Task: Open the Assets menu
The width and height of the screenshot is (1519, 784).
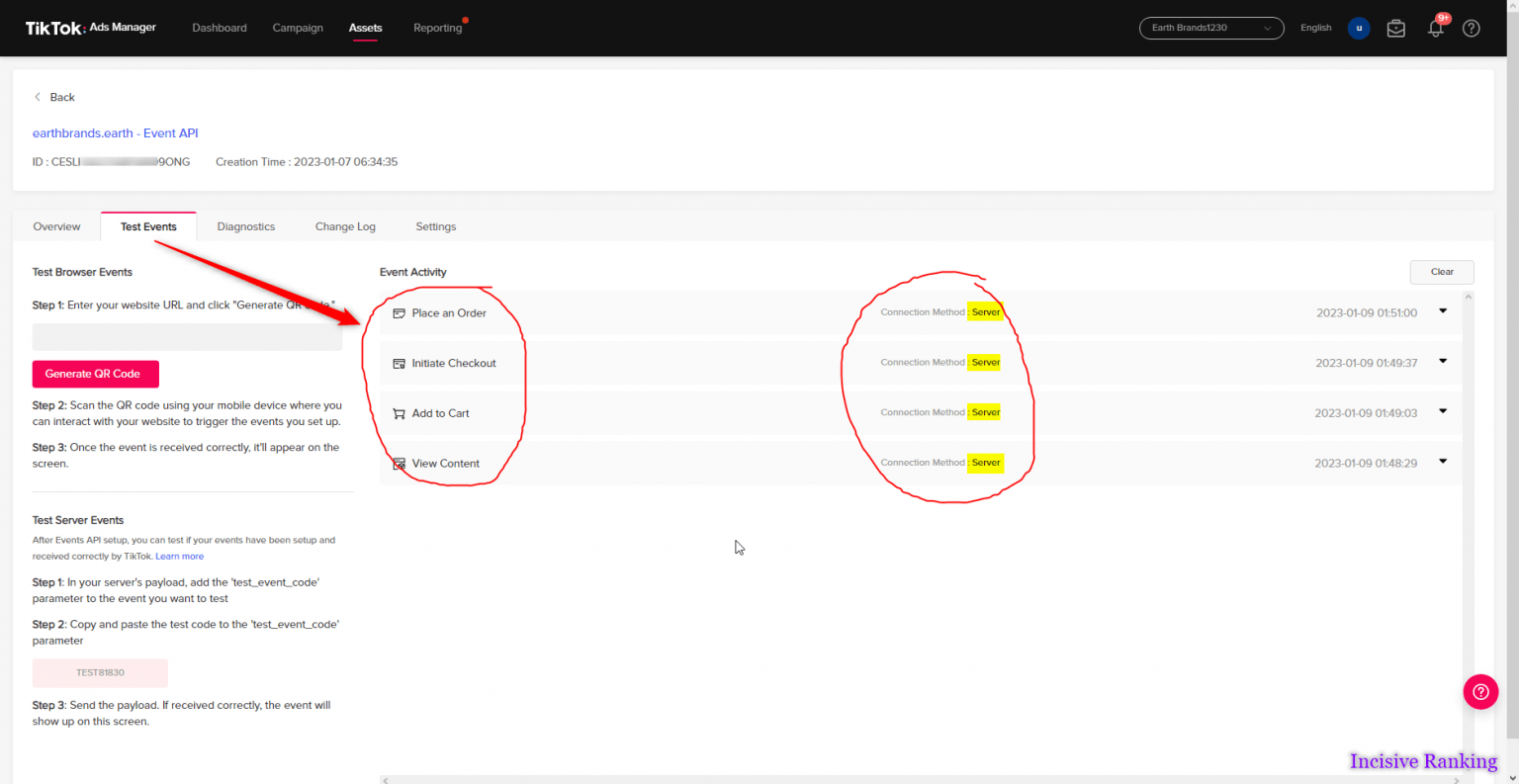Action: (365, 28)
